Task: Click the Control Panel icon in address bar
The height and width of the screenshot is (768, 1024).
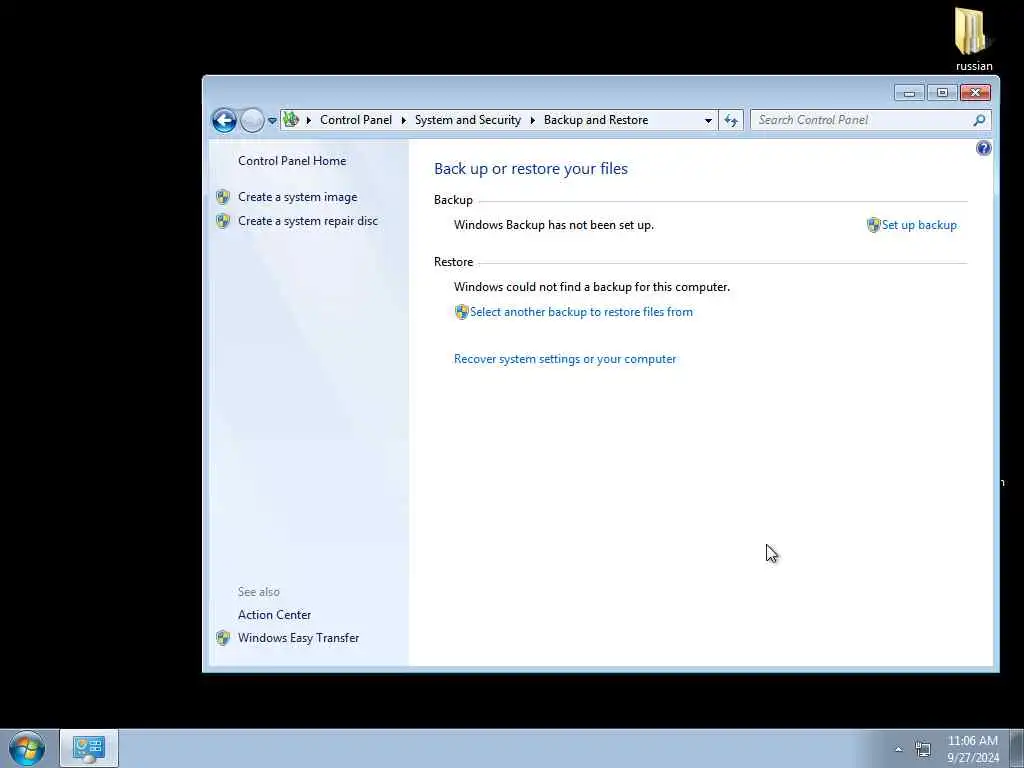Action: (291, 120)
